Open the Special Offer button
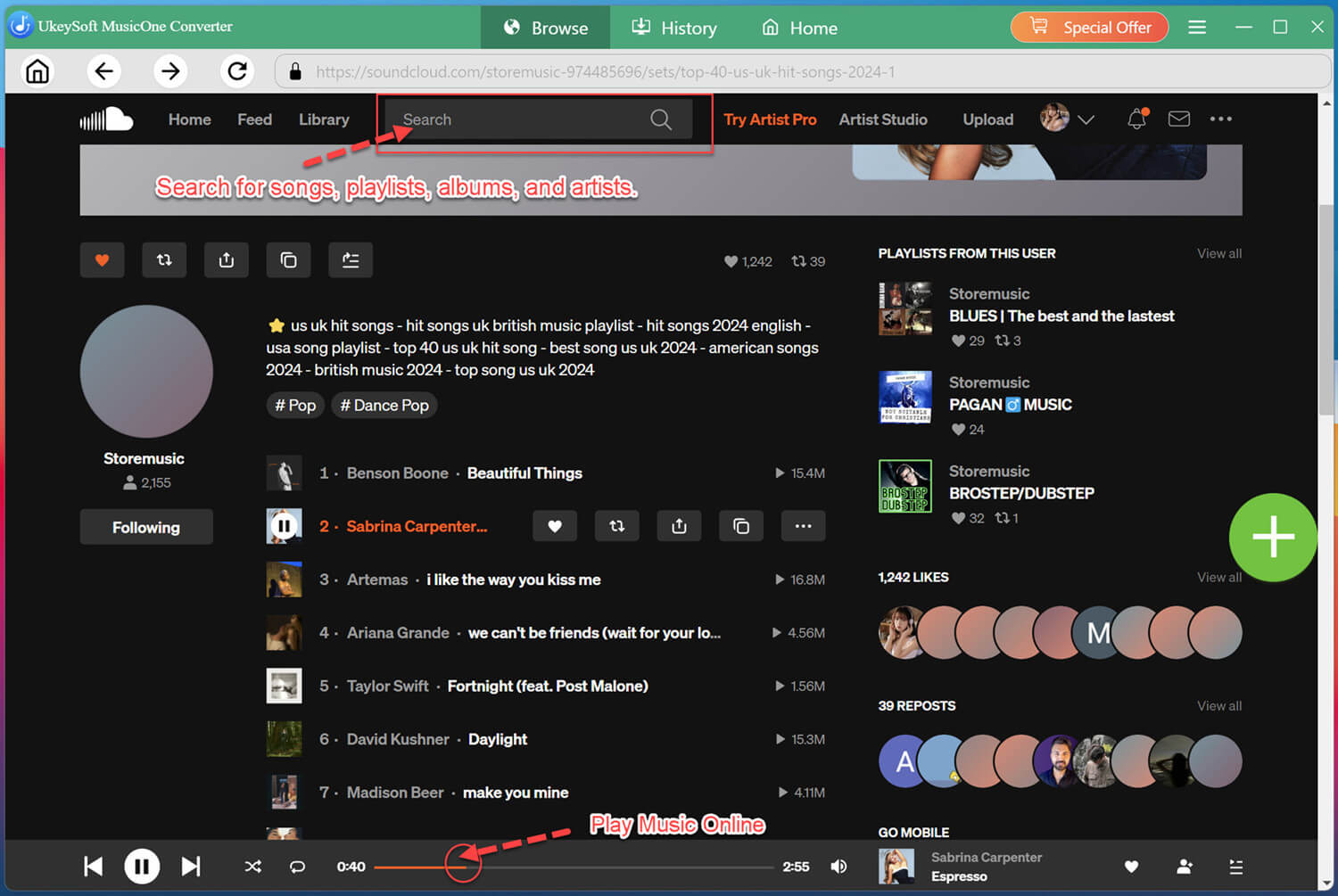Viewport: 1338px width, 896px height. click(1089, 28)
